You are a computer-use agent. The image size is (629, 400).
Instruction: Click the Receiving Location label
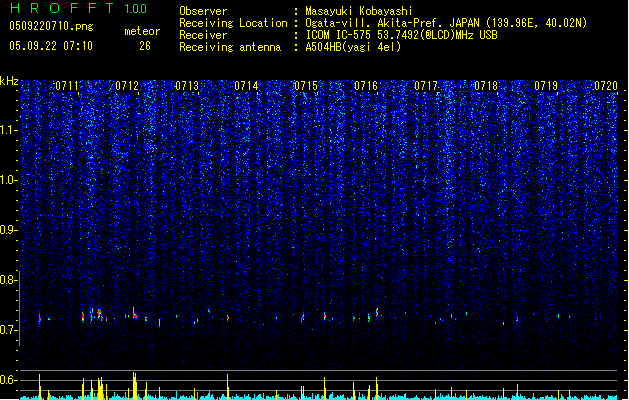[x=233, y=23]
